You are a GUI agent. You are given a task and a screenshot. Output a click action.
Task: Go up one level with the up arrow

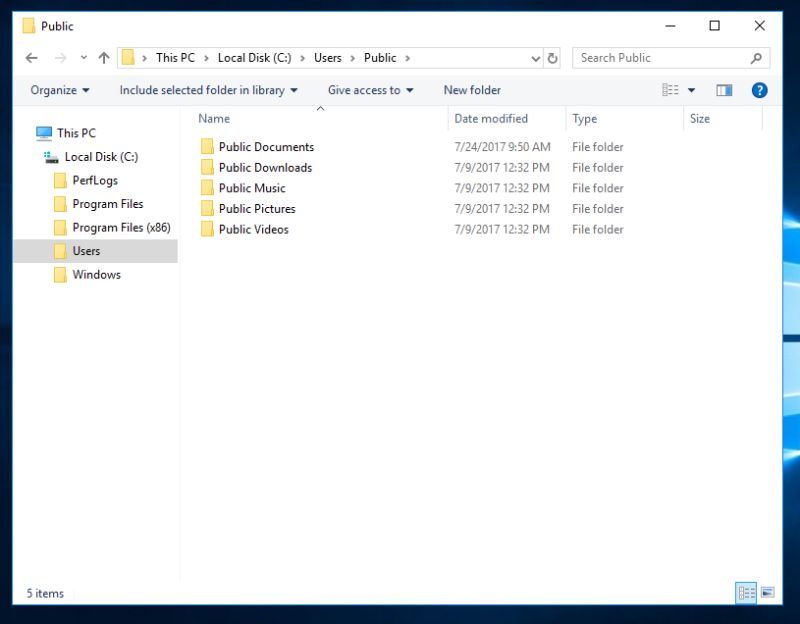click(103, 57)
